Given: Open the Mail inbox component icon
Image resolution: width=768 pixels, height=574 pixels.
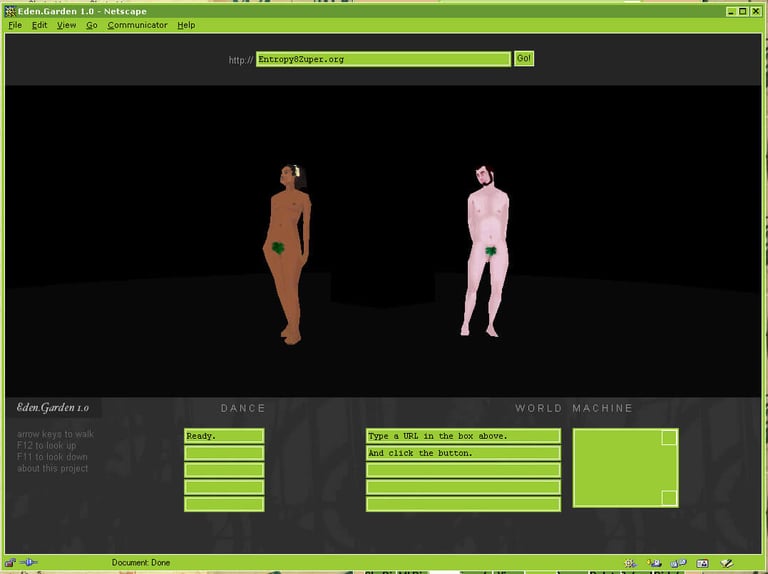Looking at the screenshot, I should coord(654,563).
